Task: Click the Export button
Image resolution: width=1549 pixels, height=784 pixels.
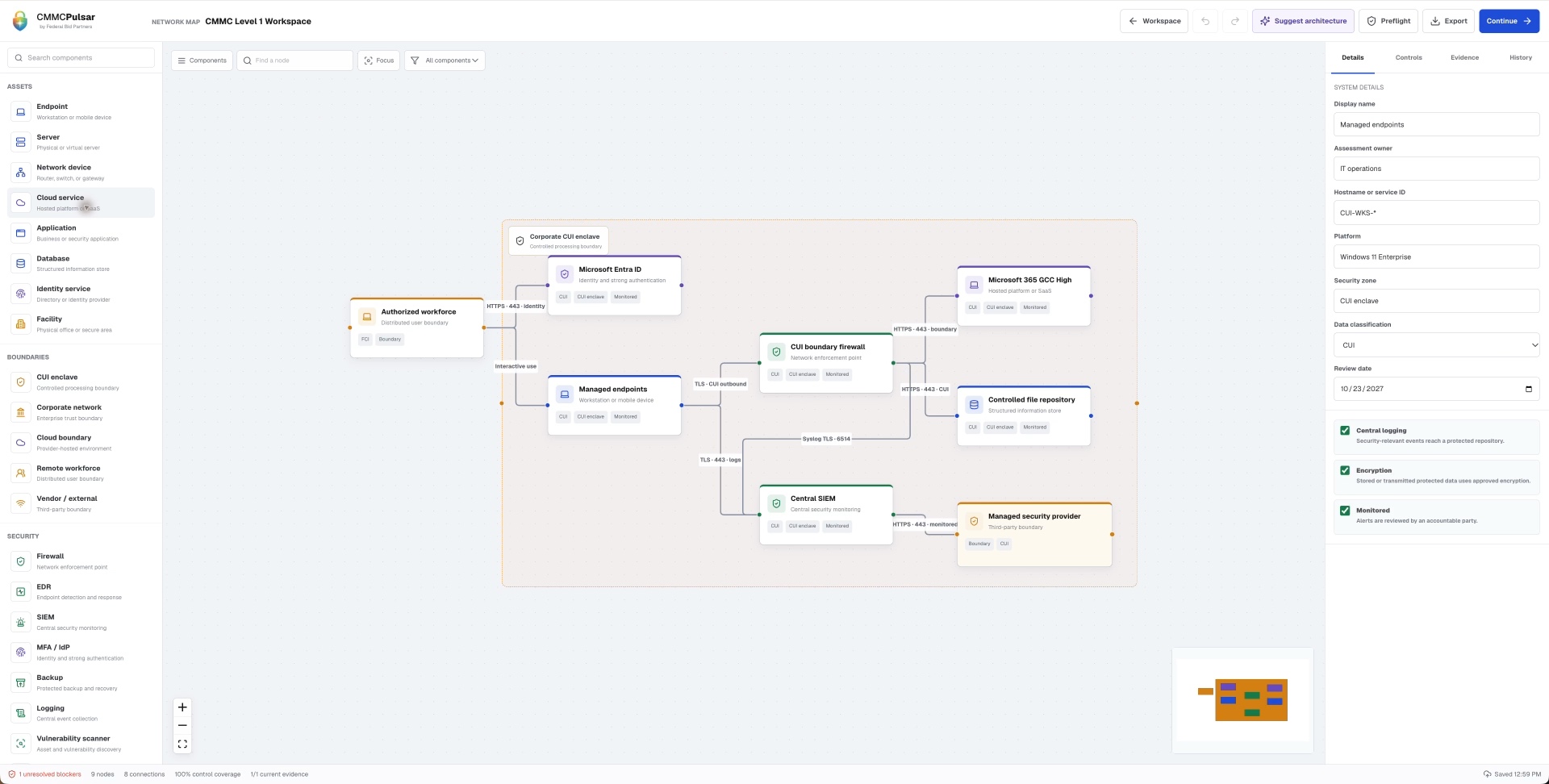Action: (x=1448, y=21)
